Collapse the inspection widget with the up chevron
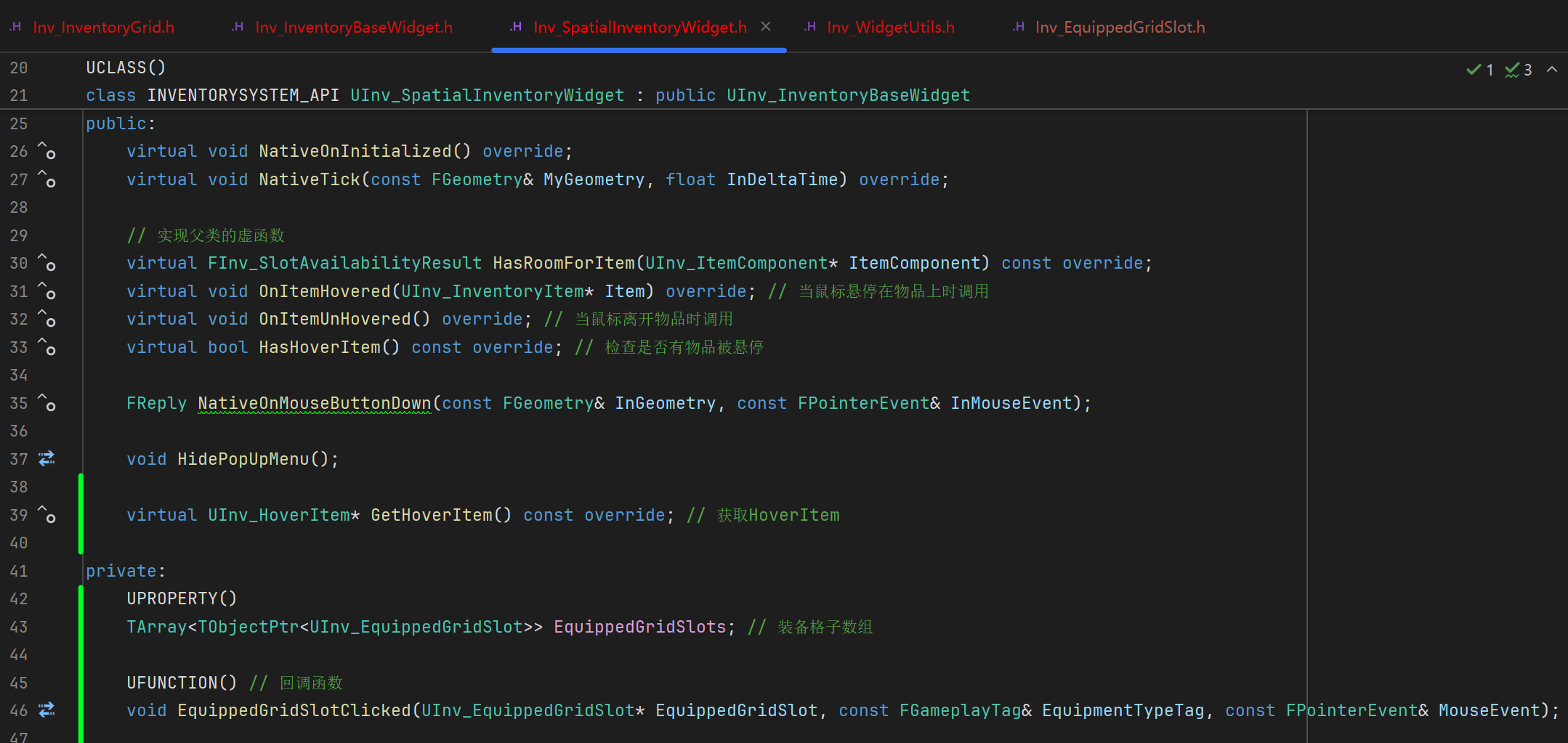1568x743 pixels. 1552,69
